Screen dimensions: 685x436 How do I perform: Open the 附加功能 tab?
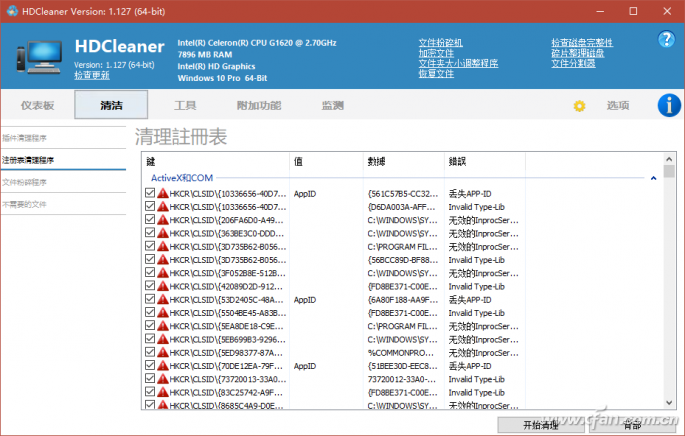259,105
